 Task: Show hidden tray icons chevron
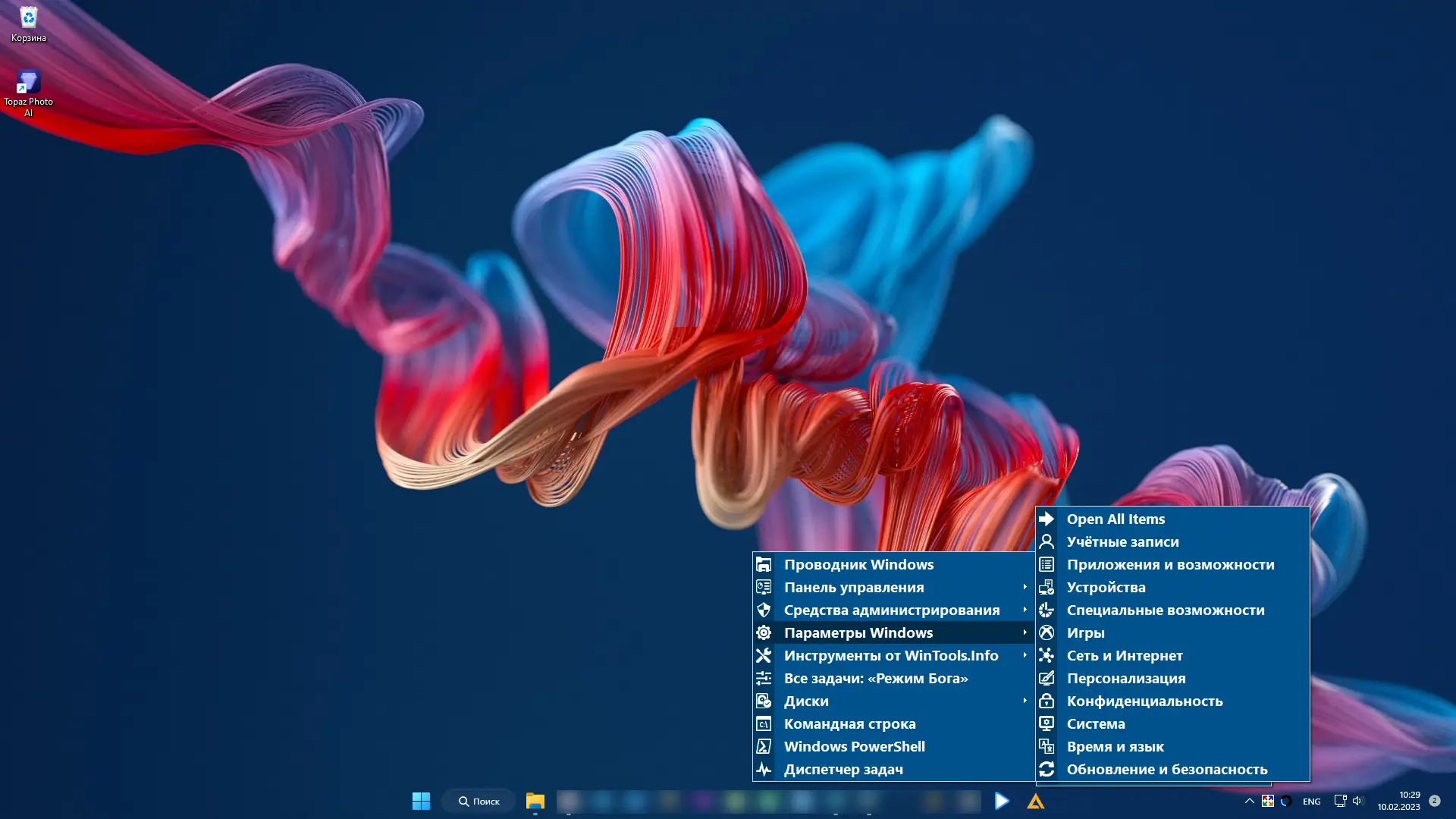pos(1249,801)
